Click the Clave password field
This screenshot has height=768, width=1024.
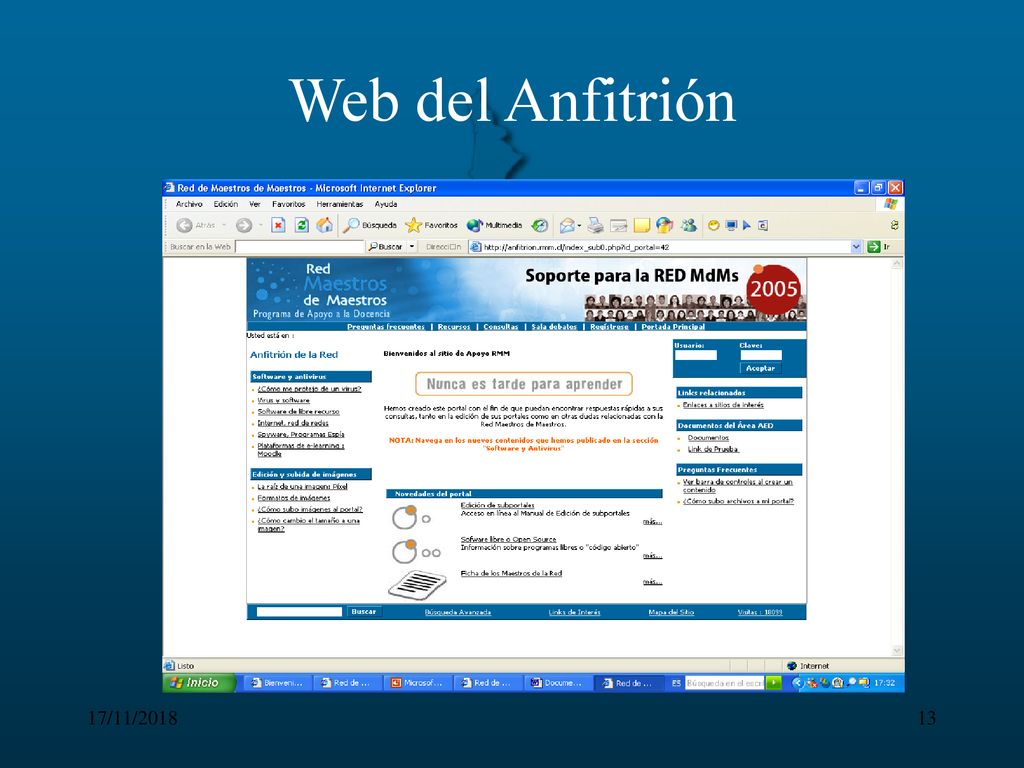click(761, 355)
